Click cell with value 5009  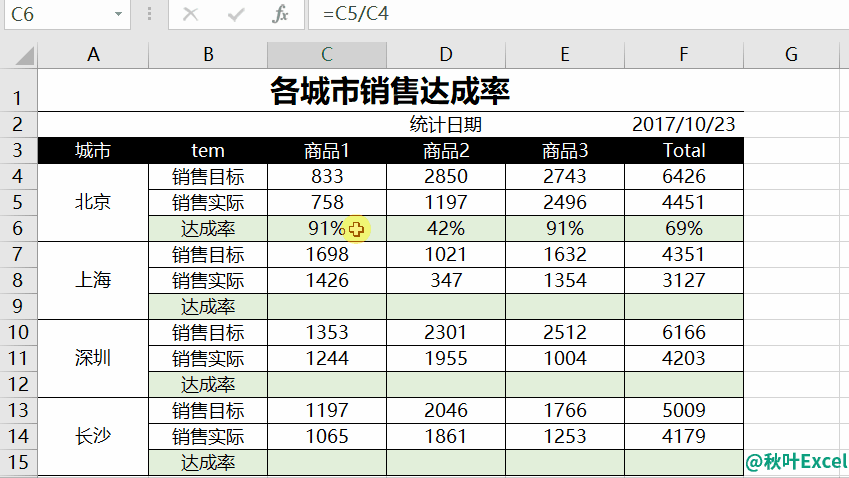tap(684, 410)
